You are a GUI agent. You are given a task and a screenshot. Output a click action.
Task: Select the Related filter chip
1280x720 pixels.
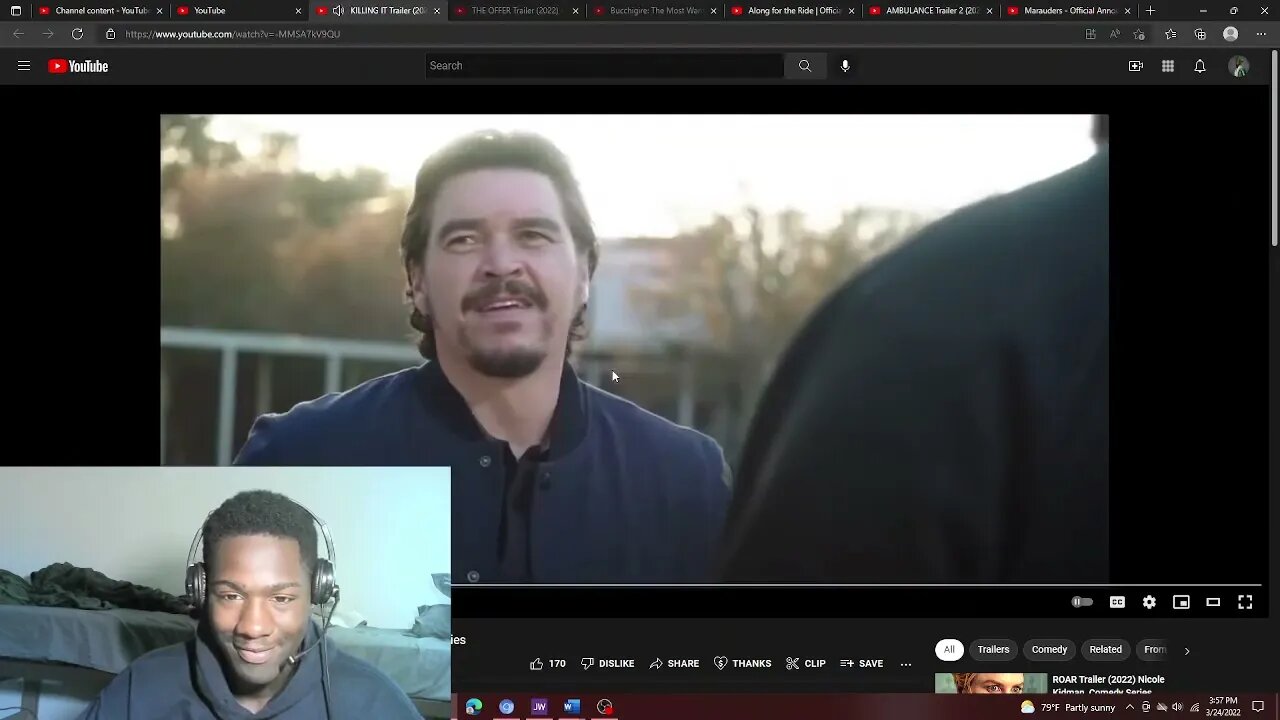pyautogui.click(x=1105, y=649)
